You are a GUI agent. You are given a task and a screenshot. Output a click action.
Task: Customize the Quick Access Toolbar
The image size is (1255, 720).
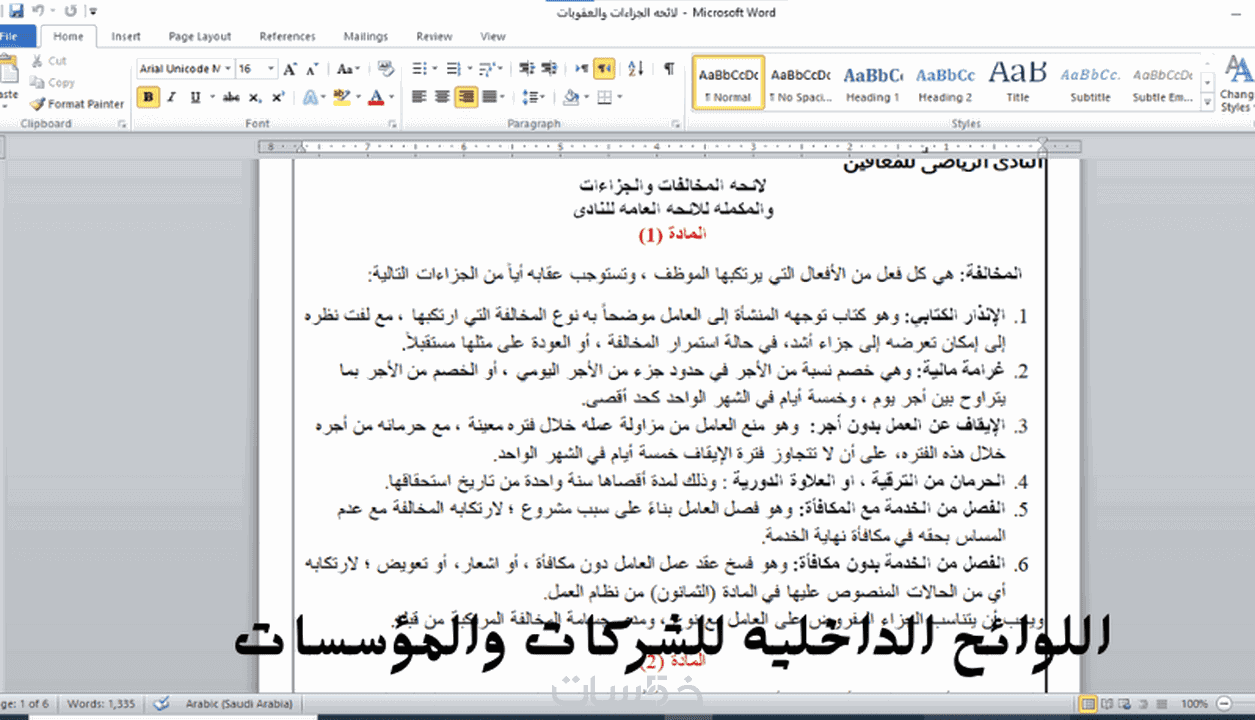(93, 11)
